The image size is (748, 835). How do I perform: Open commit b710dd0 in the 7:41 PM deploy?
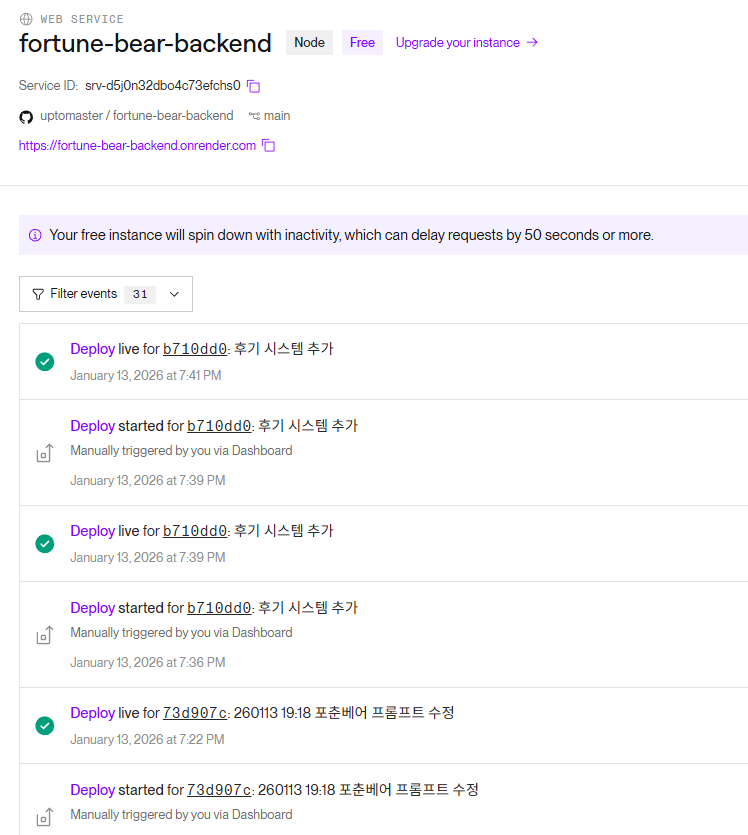click(x=195, y=349)
